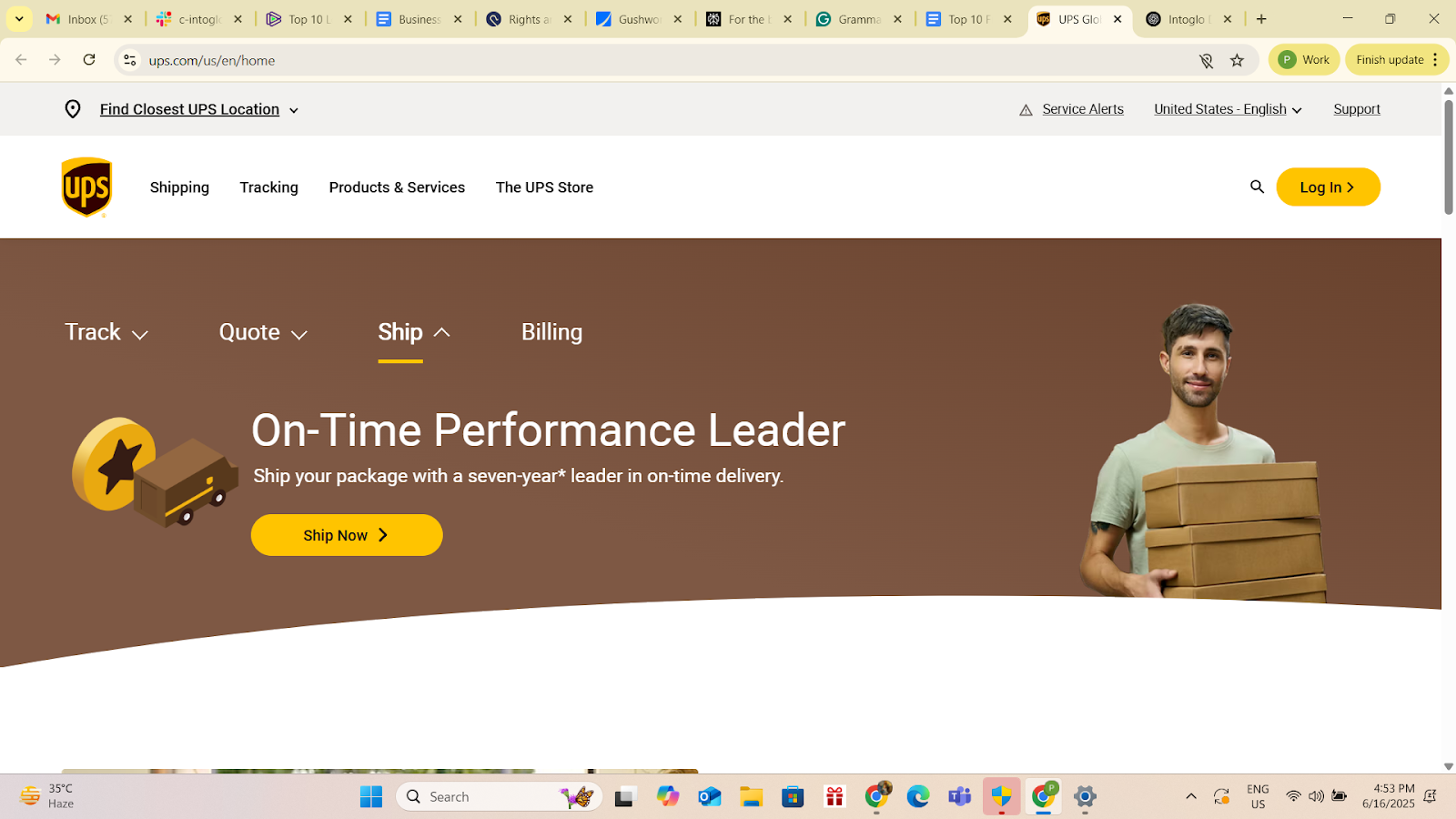This screenshot has width=1456, height=819.
Task: Open the Shipping menu
Action: (179, 187)
